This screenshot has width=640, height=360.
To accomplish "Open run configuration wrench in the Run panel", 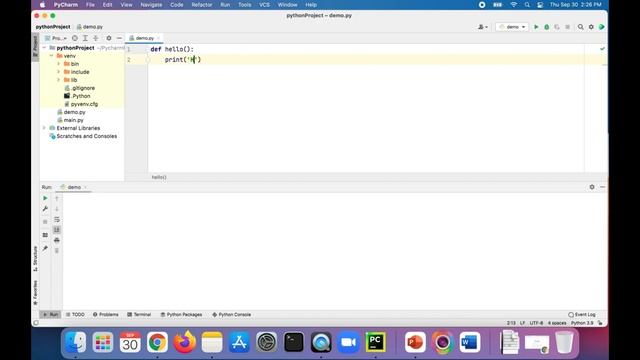I will click(x=45, y=209).
